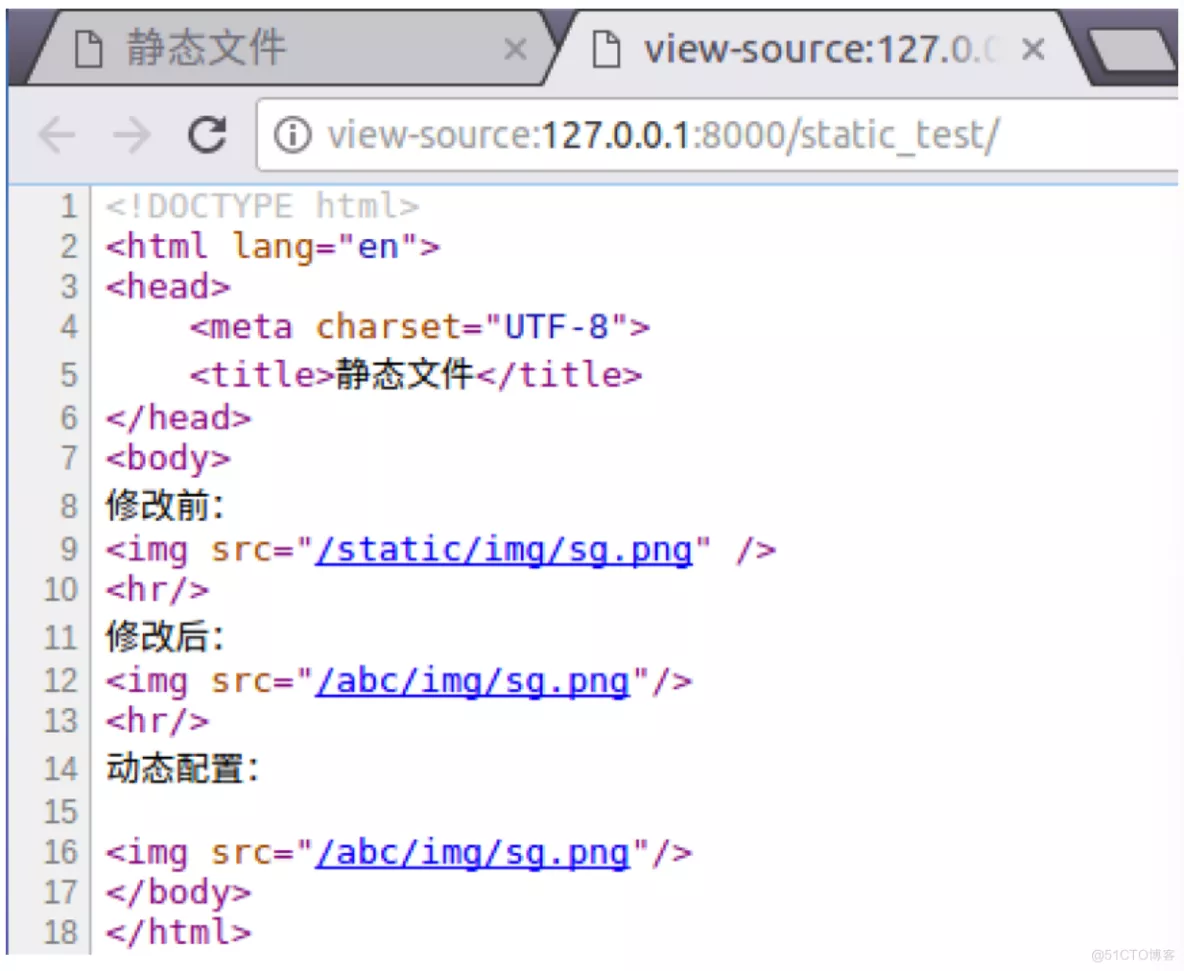Click the closing </head> tag
Viewport: 1184px width, 971px height.
pyautogui.click(x=178, y=418)
